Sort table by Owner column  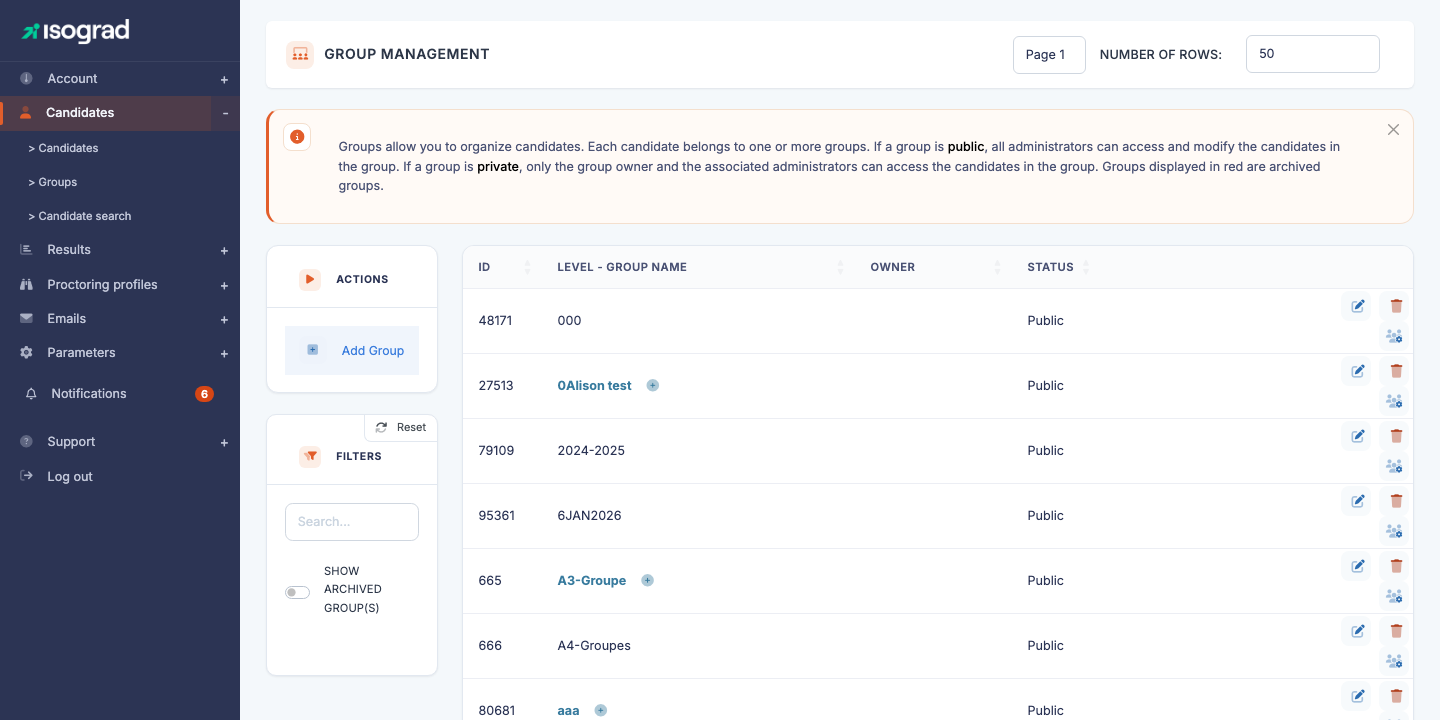[935, 267]
